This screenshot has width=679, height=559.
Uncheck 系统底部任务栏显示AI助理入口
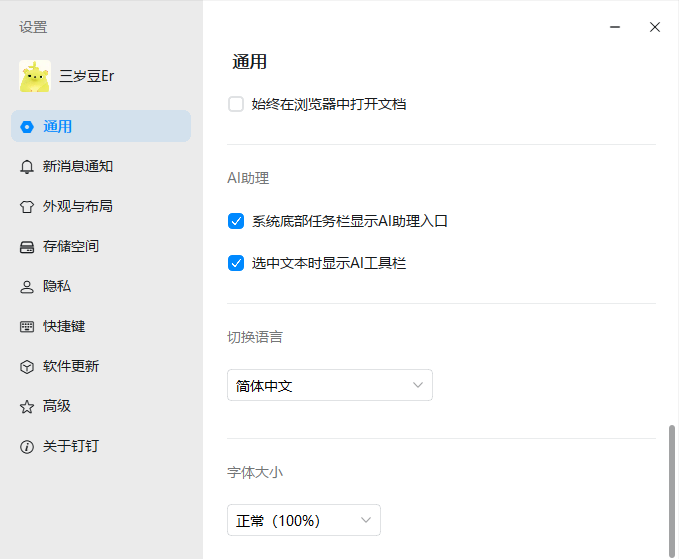[x=236, y=221]
